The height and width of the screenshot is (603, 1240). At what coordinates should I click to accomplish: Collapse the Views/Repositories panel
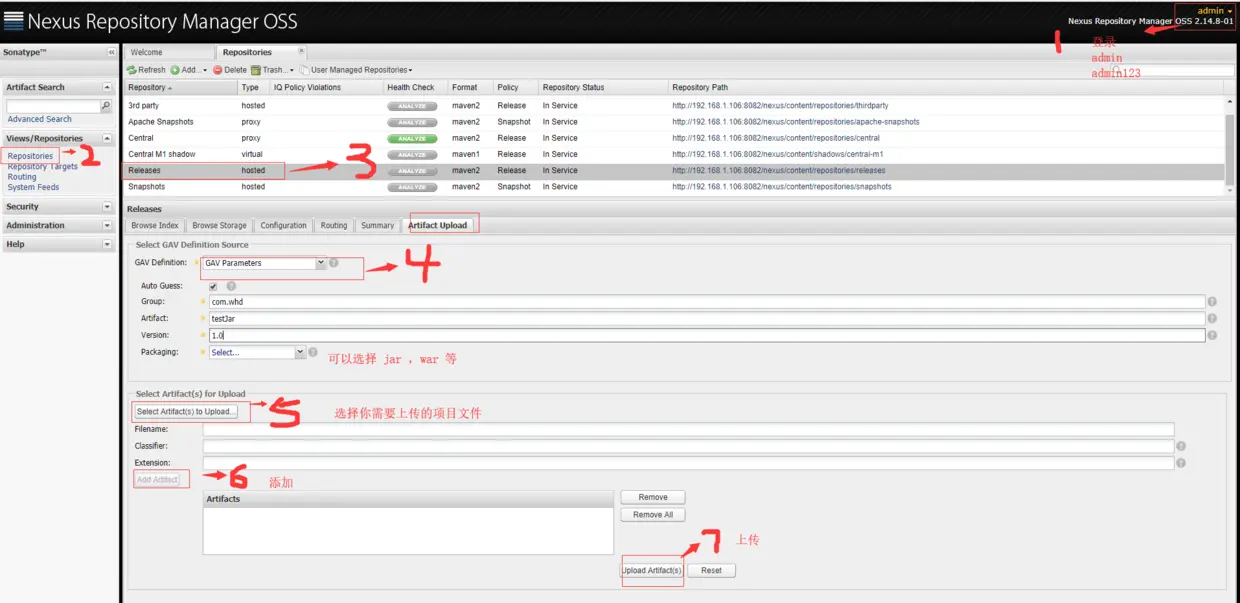pos(107,138)
